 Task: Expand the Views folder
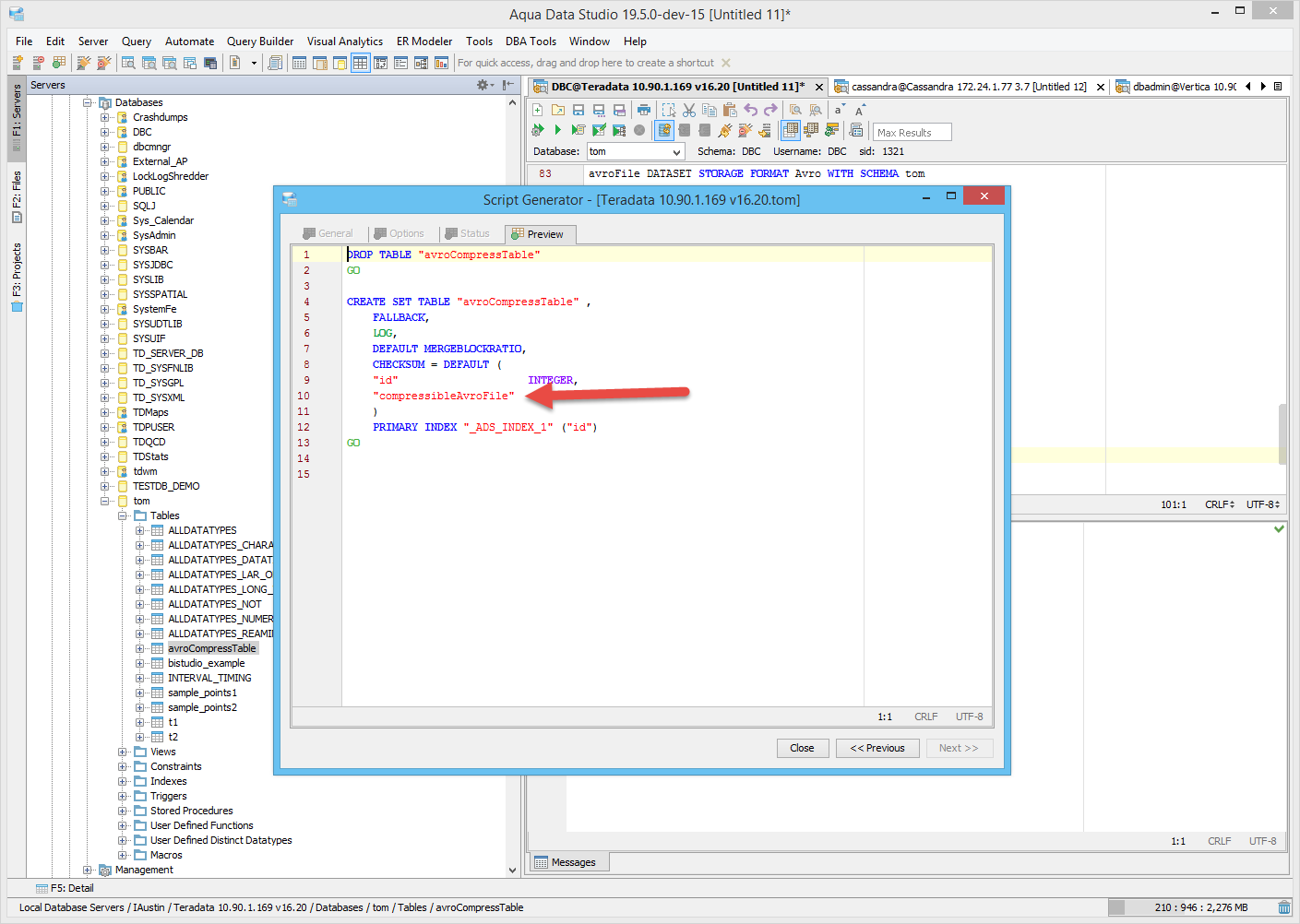[x=123, y=752]
